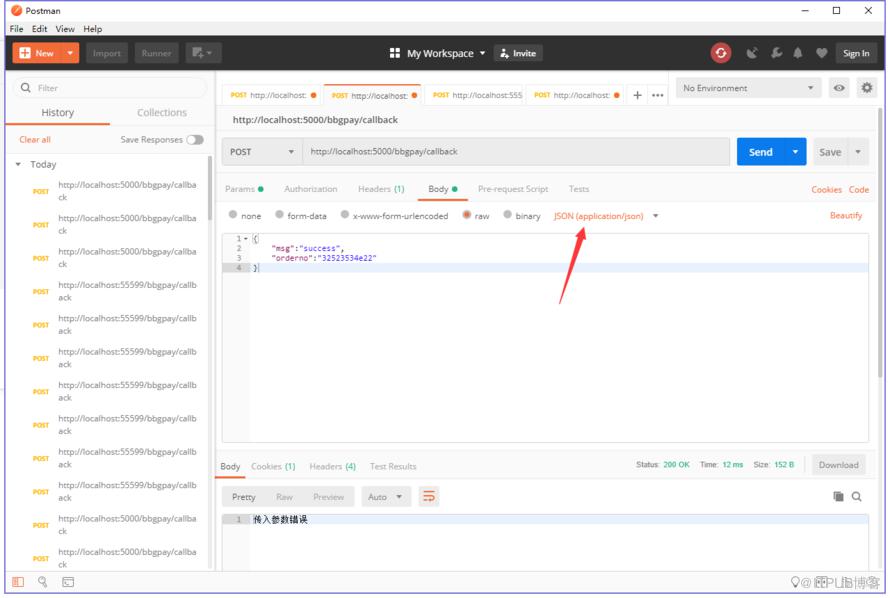This screenshot has width=890, height=598.
Task: Open the settings wrench icon
Action: click(x=776, y=53)
